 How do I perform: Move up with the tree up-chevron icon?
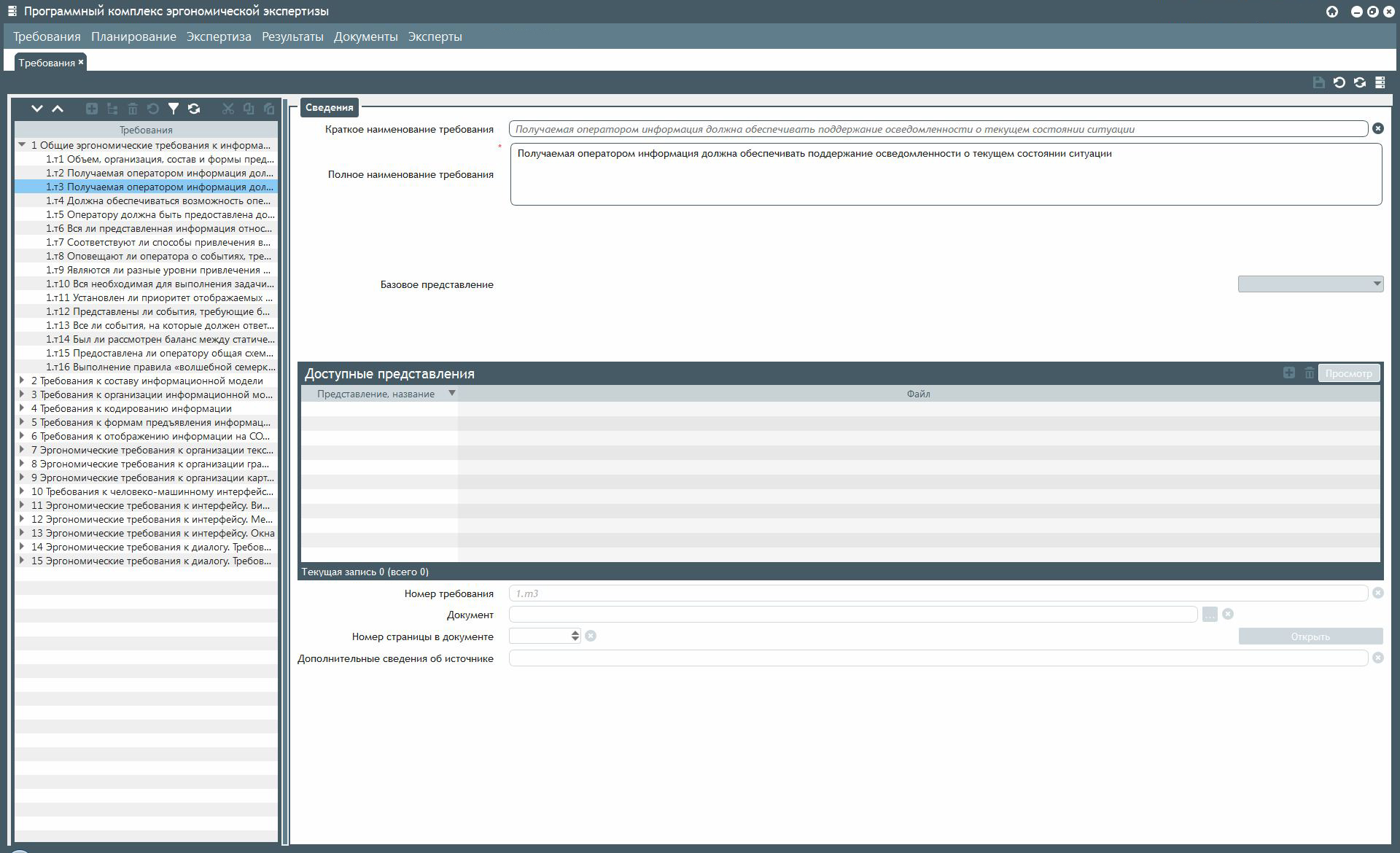pyautogui.click(x=58, y=109)
